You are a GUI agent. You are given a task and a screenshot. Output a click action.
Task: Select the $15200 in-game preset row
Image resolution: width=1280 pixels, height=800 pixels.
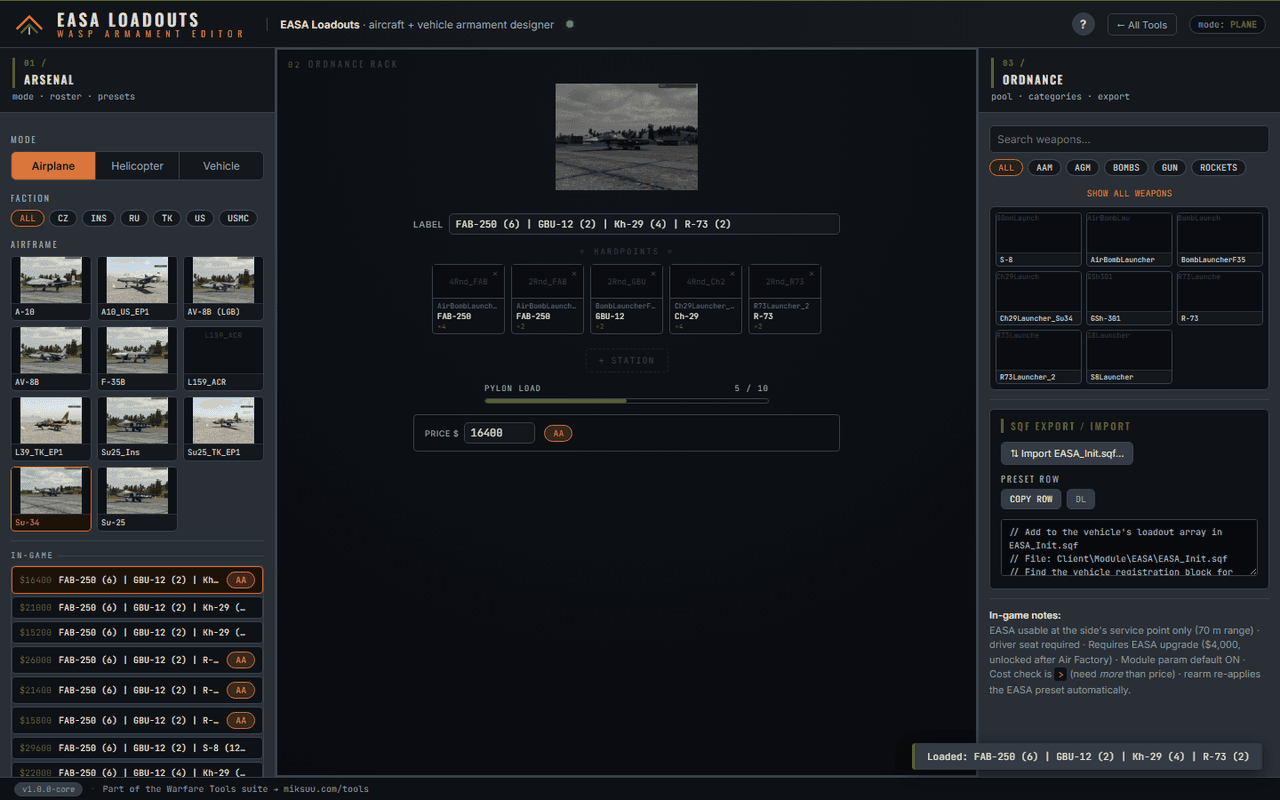[137, 632]
